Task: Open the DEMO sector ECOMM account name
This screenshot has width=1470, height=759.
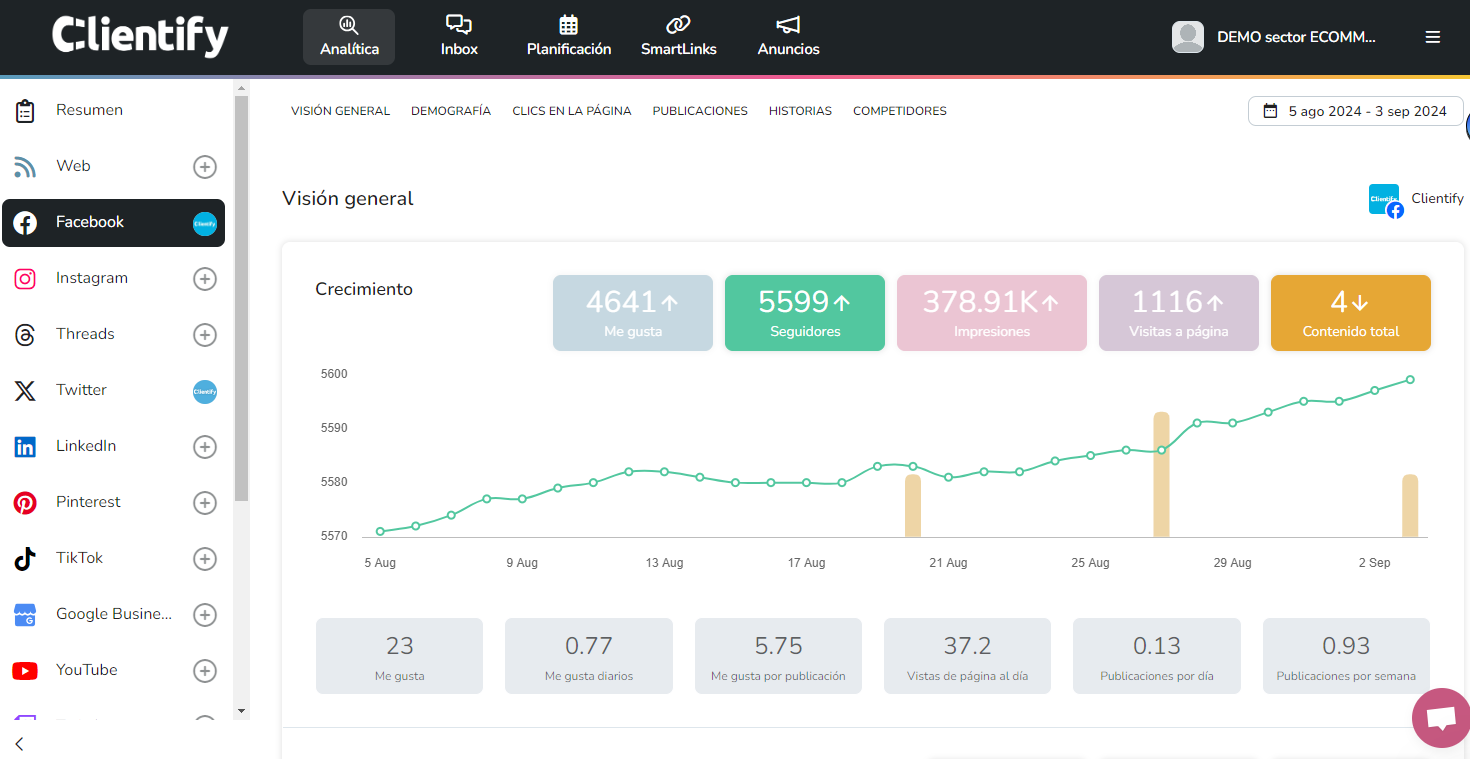Action: coord(1296,37)
